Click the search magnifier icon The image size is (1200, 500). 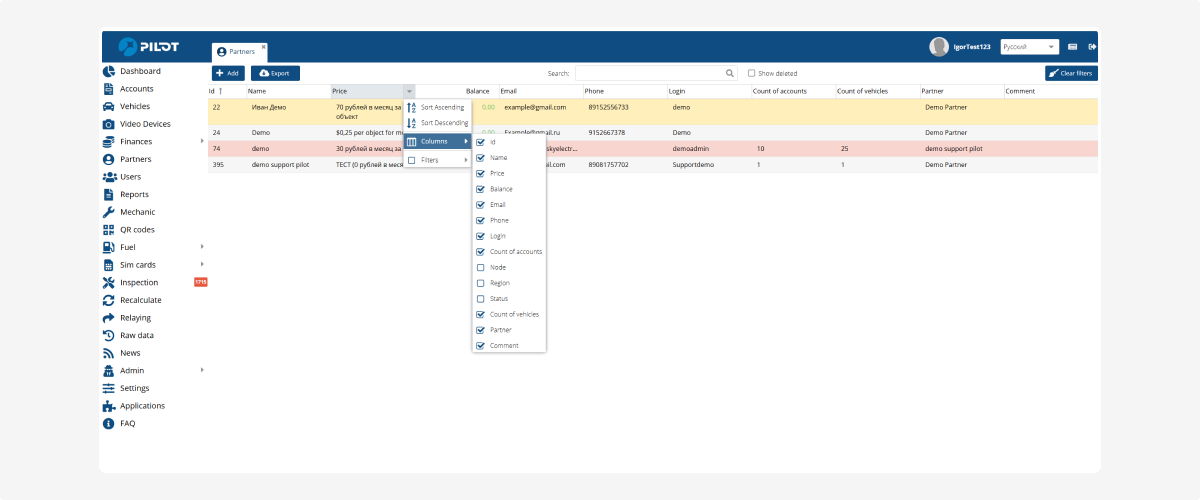(729, 73)
